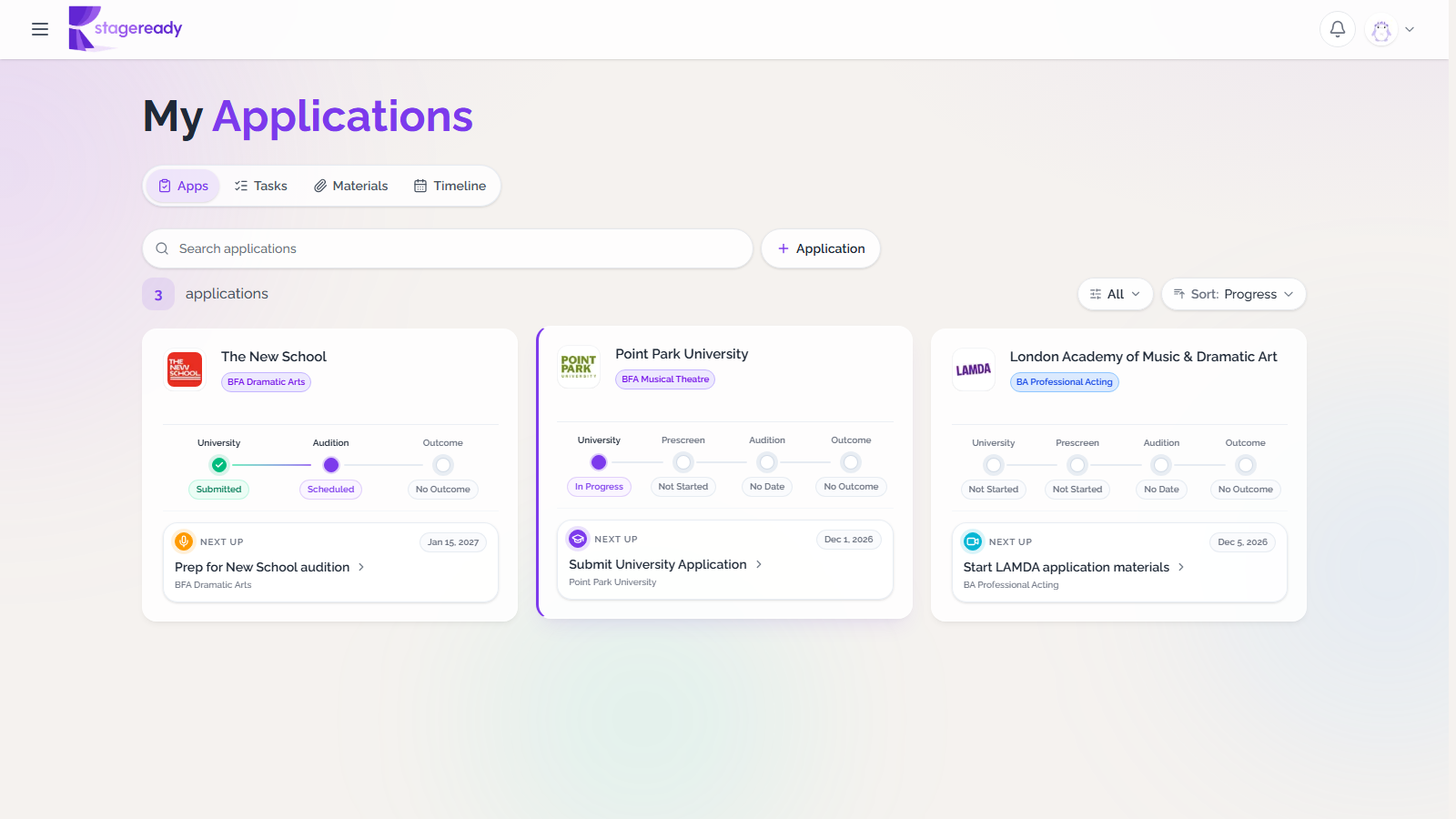The image size is (1456, 819).
Task: Open The New School application title
Action: tap(274, 357)
